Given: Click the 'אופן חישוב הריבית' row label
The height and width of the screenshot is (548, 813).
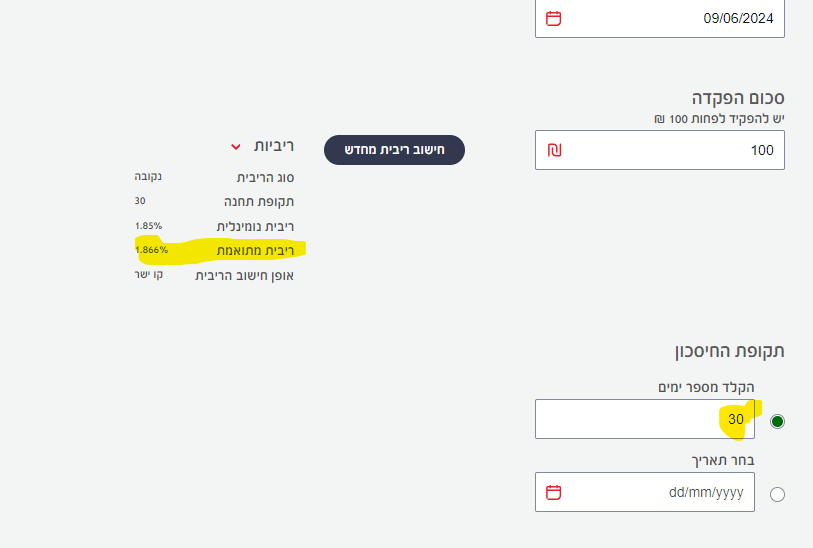Looking at the screenshot, I should point(244,275).
